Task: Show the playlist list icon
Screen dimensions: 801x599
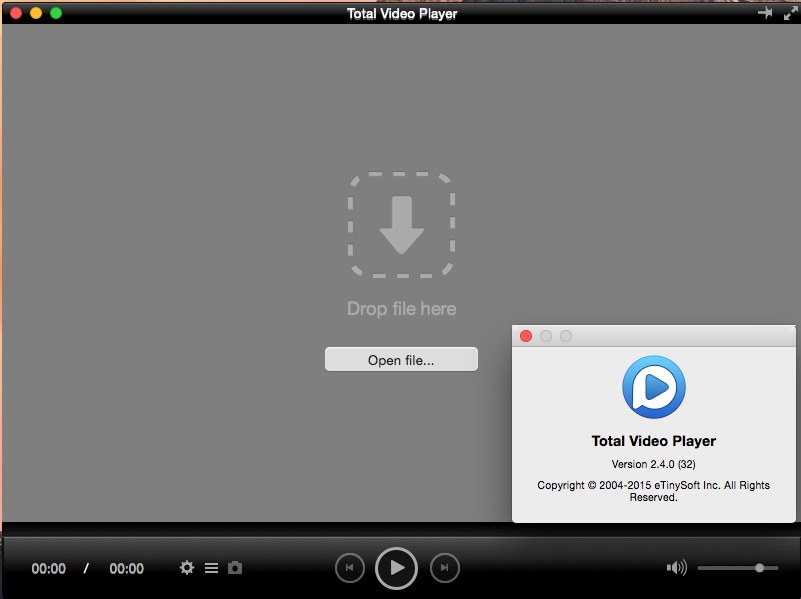Action: click(x=211, y=568)
